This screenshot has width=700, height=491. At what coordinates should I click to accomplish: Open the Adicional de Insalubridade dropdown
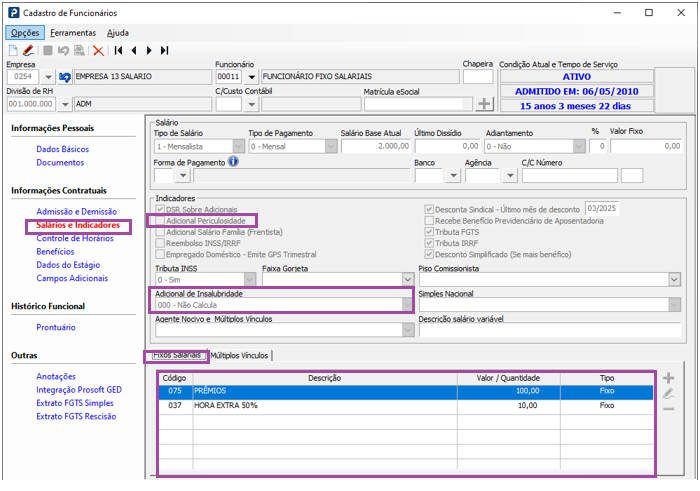[406, 306]
